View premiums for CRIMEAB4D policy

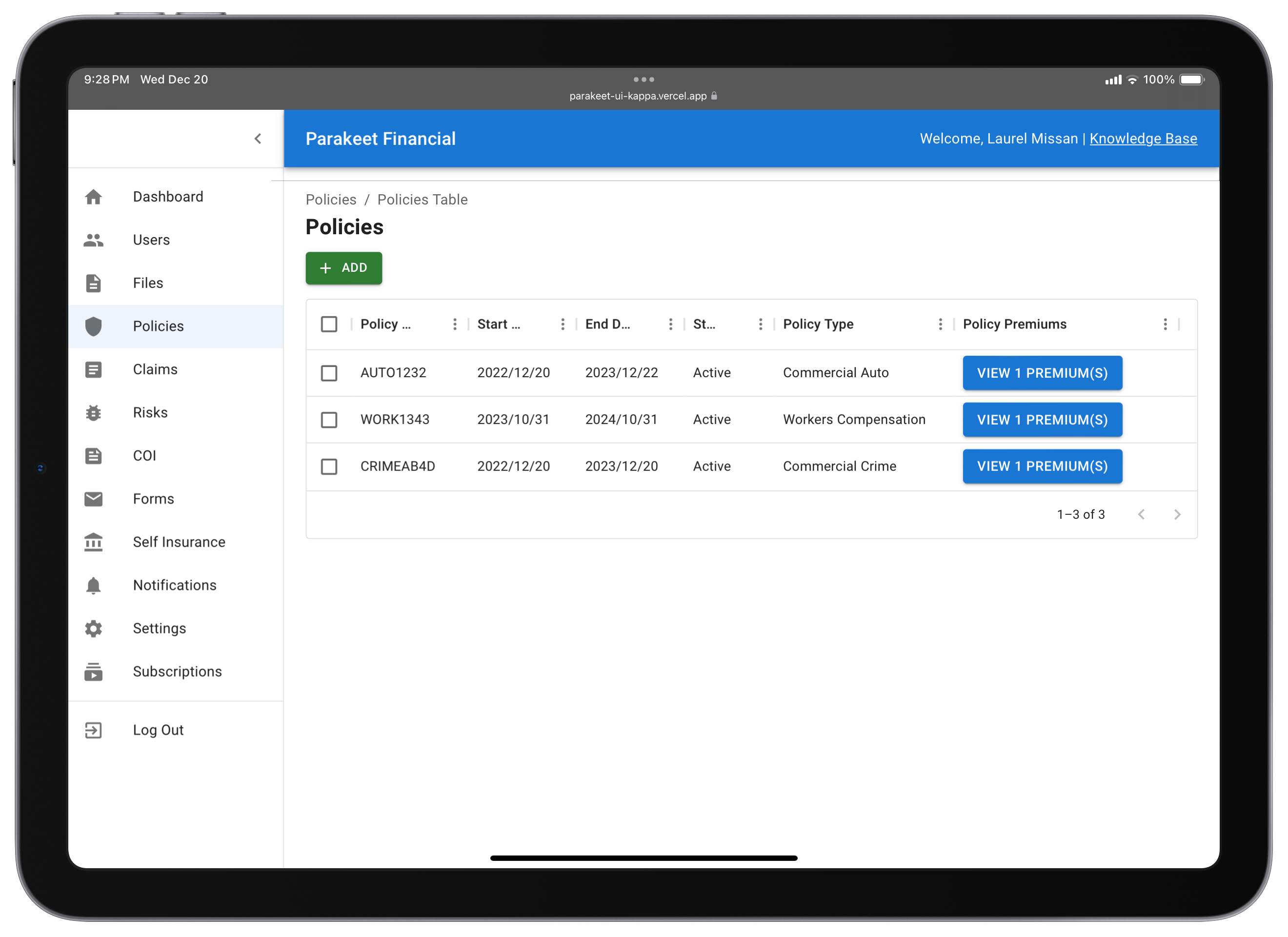[1043, 467]
